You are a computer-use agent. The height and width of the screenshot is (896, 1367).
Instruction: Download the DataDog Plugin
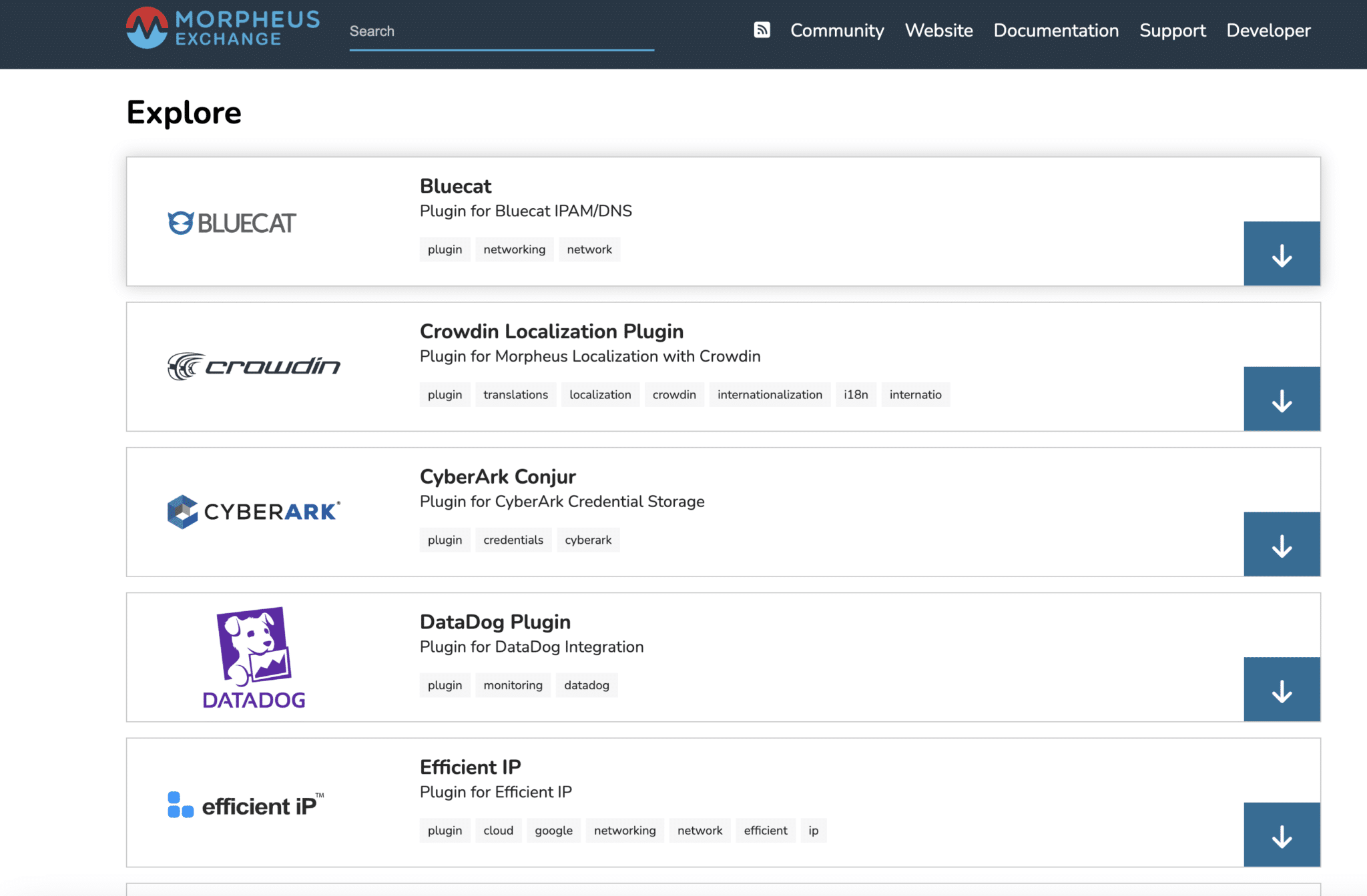point(1281,691)
